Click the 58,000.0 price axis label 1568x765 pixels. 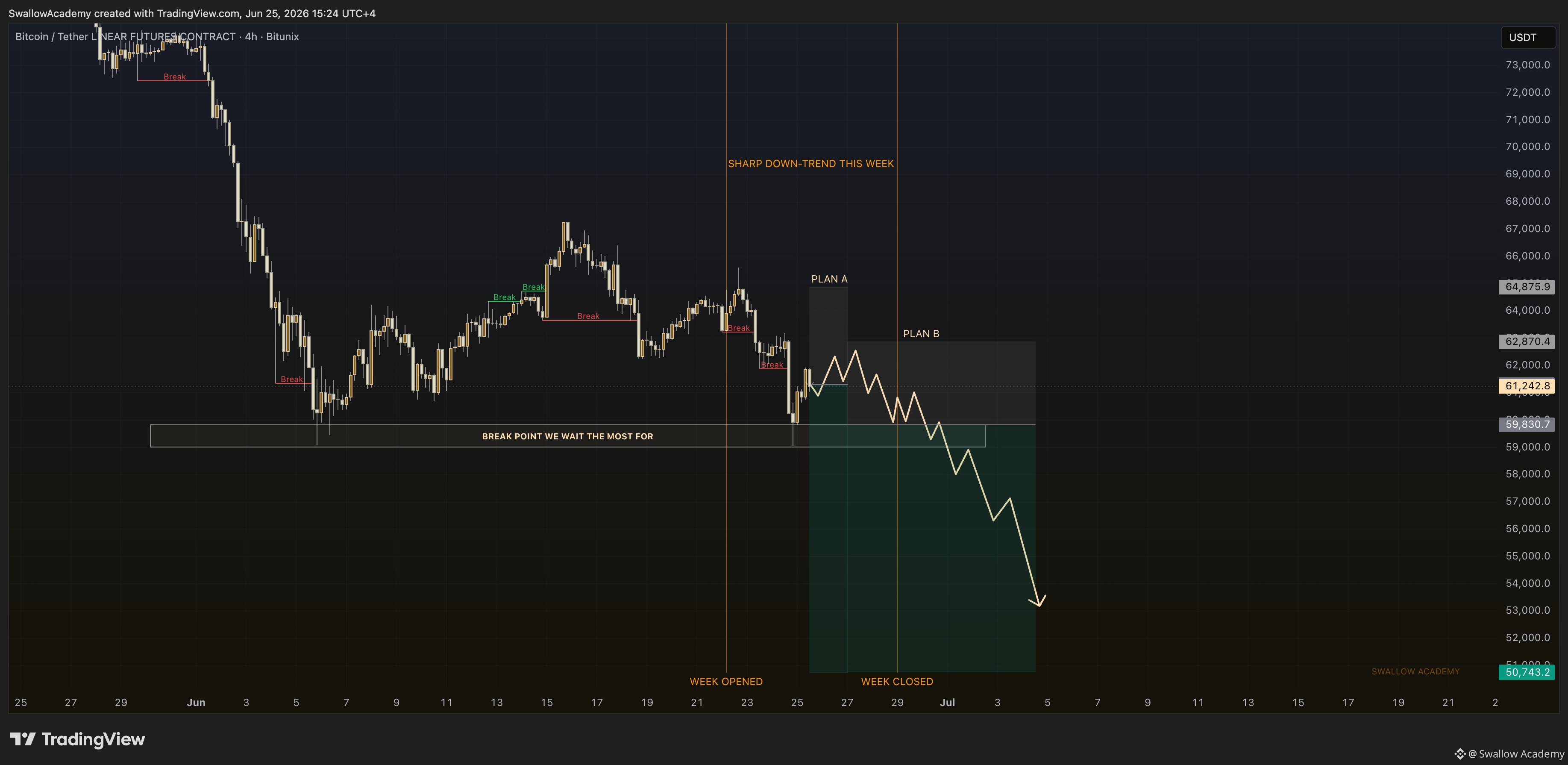tap(1528, 474)
